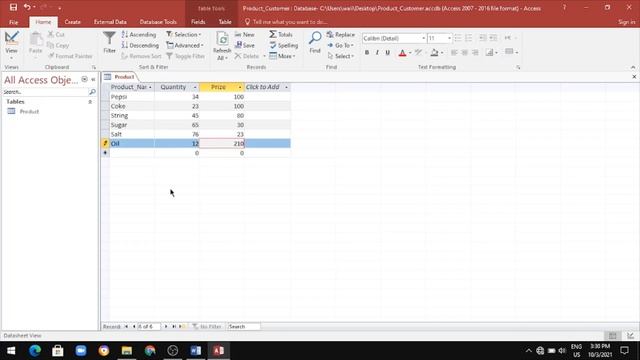This screenshot has width=640, height=360.
Task: Open File Explorer from taskbar
Action: pyautogui.click(x=127, y=351)
